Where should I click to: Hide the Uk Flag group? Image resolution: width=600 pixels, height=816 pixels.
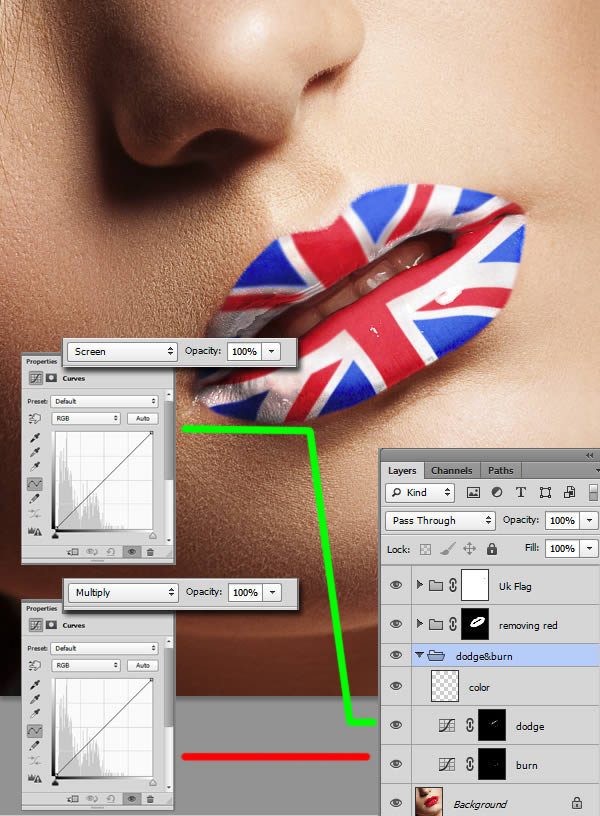[397, 585]
